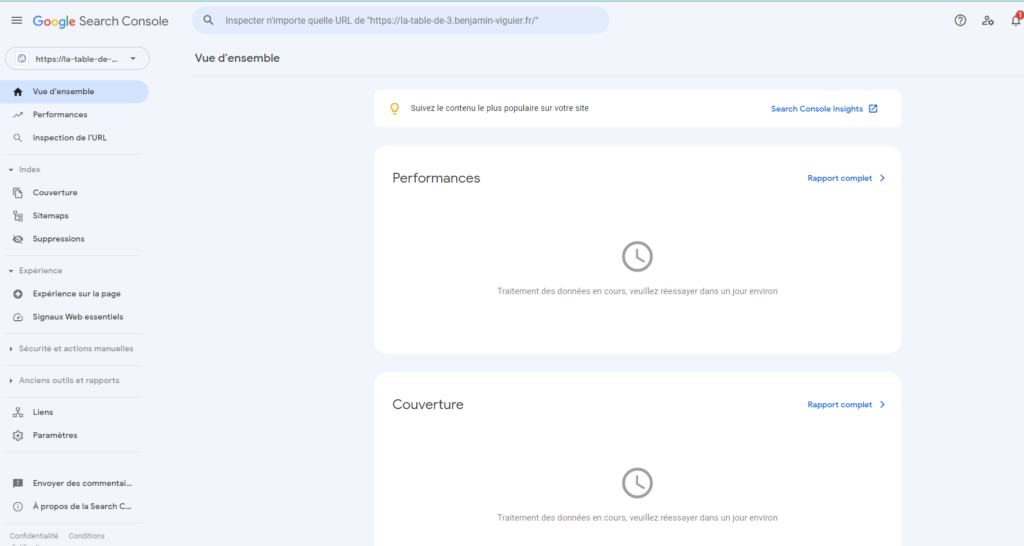Open Rapport complet for Couverture
This screenshot has height=546, width=1024.
click(x=846, y=405)
